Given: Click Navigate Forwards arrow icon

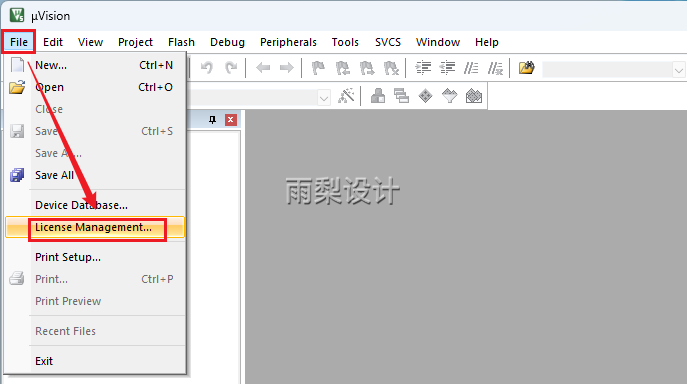Looking at the screenshot, I should (287, 68).
